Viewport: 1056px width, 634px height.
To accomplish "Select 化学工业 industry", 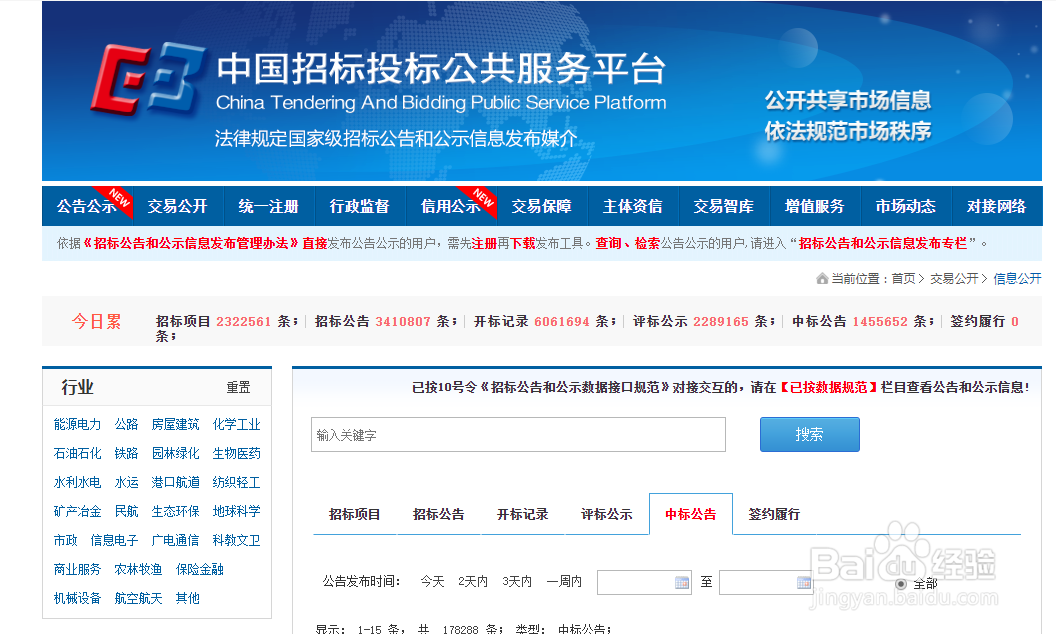I will pos(236,424).
